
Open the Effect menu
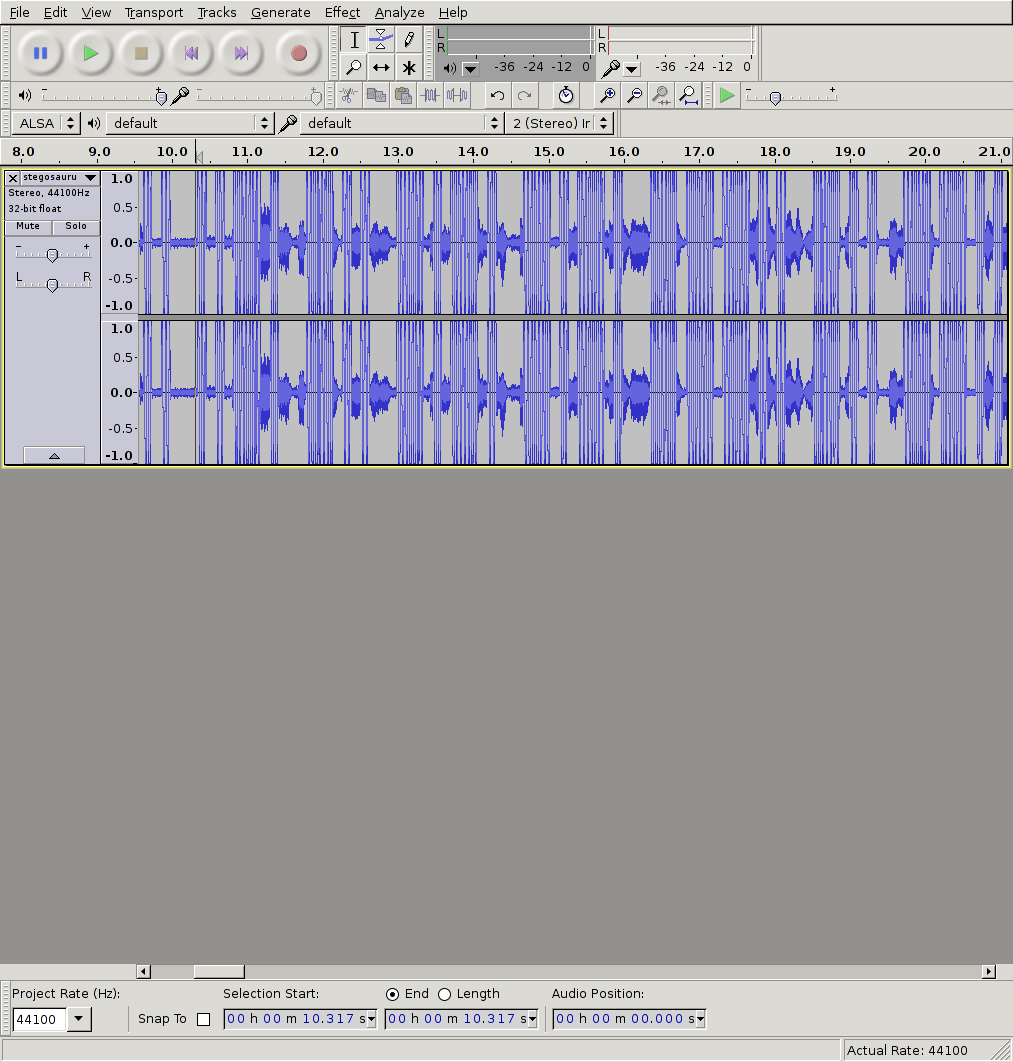(342, 12)
